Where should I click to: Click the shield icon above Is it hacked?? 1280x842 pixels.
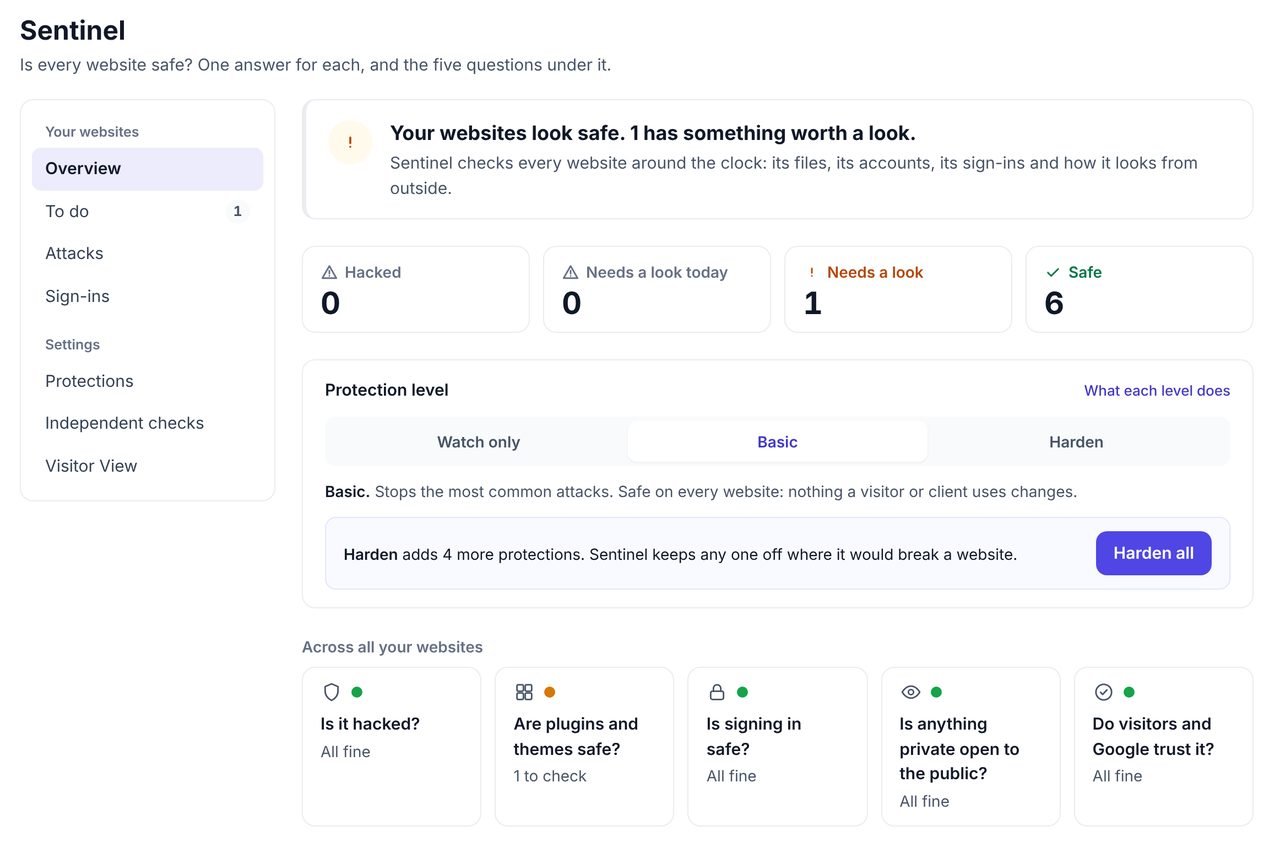[x=331, y=692]
